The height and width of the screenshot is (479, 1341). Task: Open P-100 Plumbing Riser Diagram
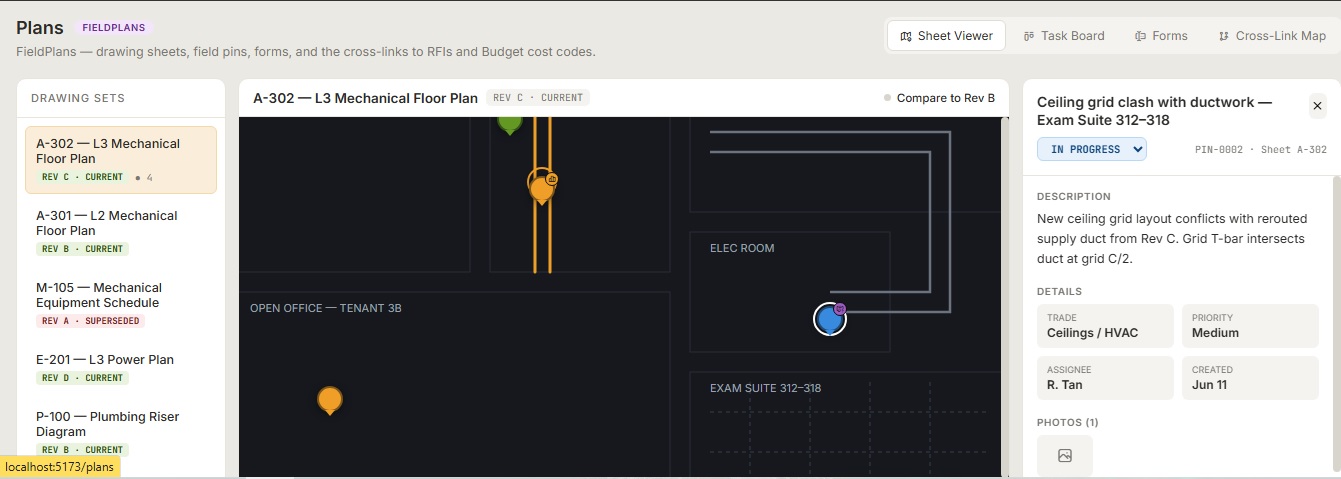[121, 432]
